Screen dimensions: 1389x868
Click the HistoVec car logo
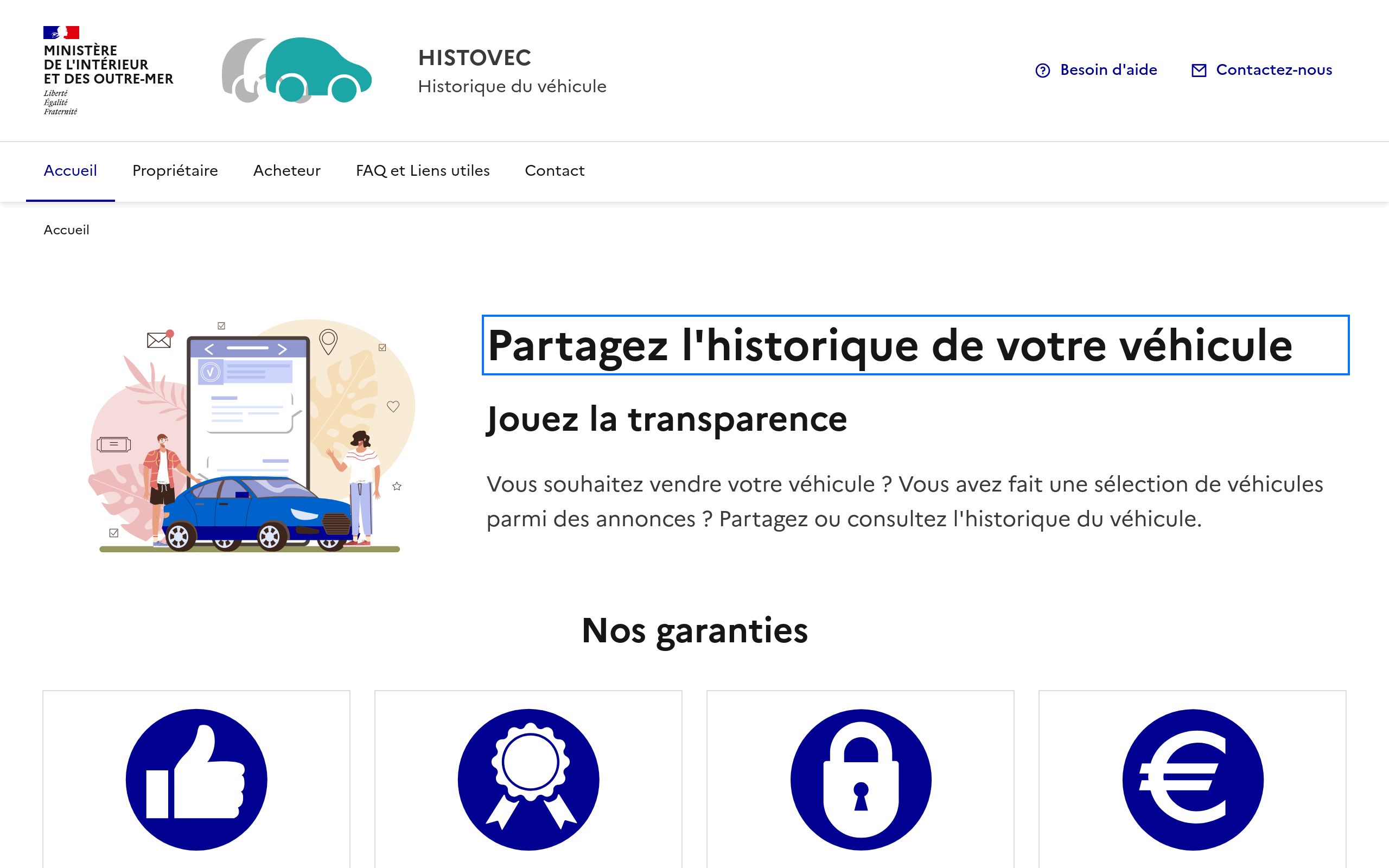click(297, 70)
